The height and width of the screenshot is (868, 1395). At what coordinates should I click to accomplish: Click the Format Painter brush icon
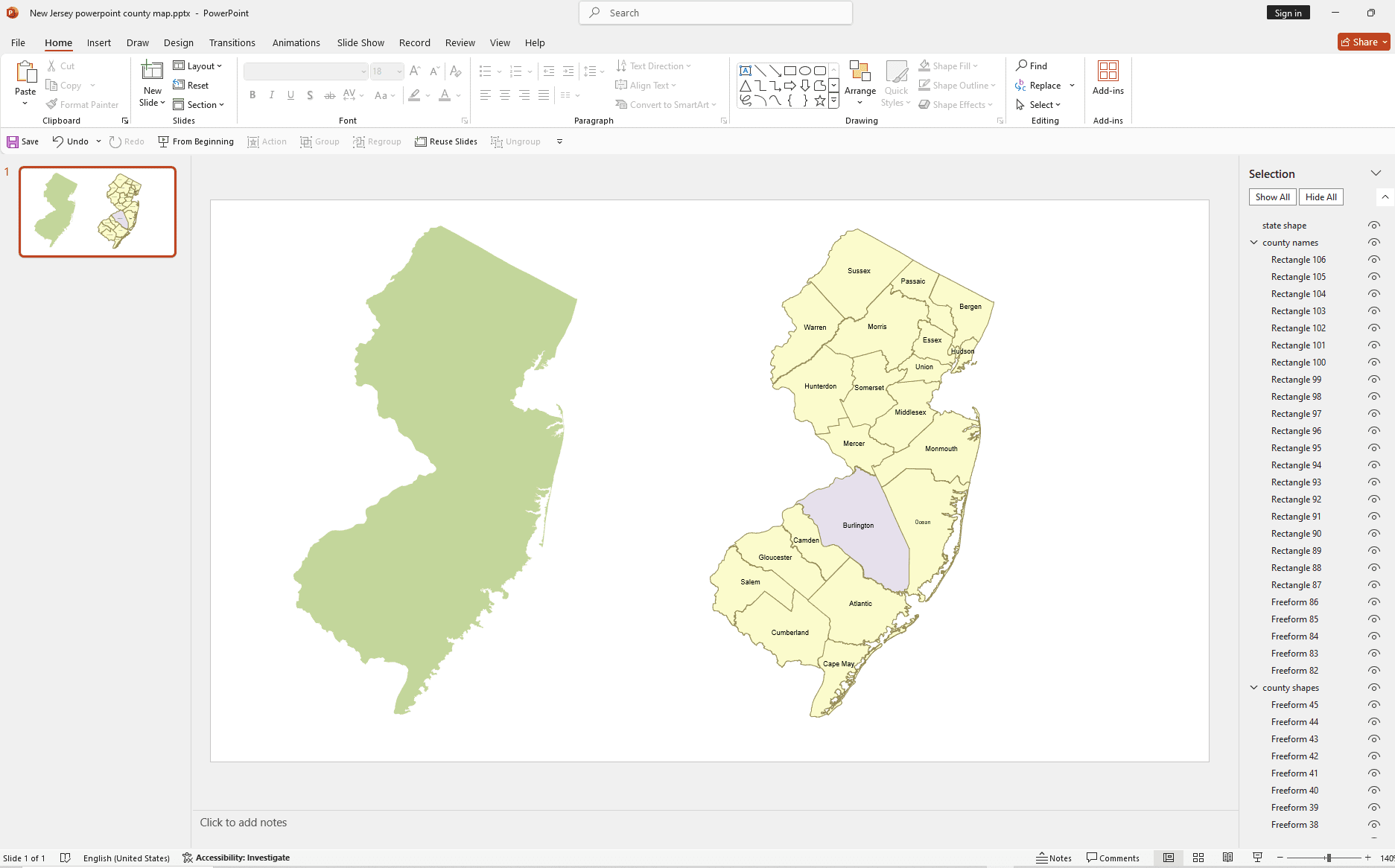tap(51, 105)
